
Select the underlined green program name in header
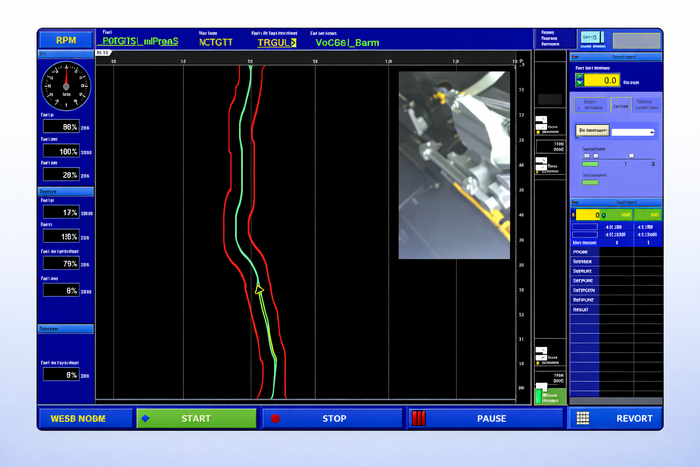(x=140, y=42)
